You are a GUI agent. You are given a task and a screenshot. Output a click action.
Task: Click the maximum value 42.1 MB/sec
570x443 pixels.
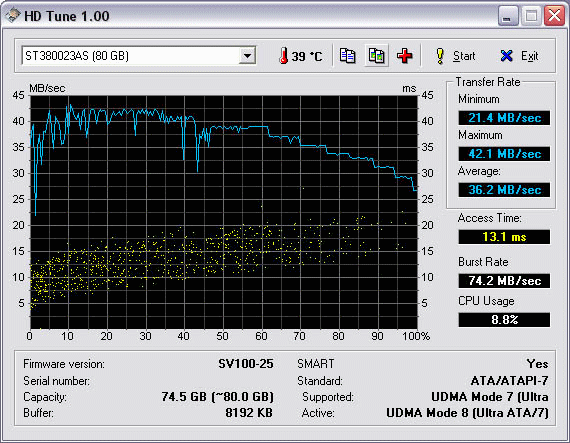(504, 154)
